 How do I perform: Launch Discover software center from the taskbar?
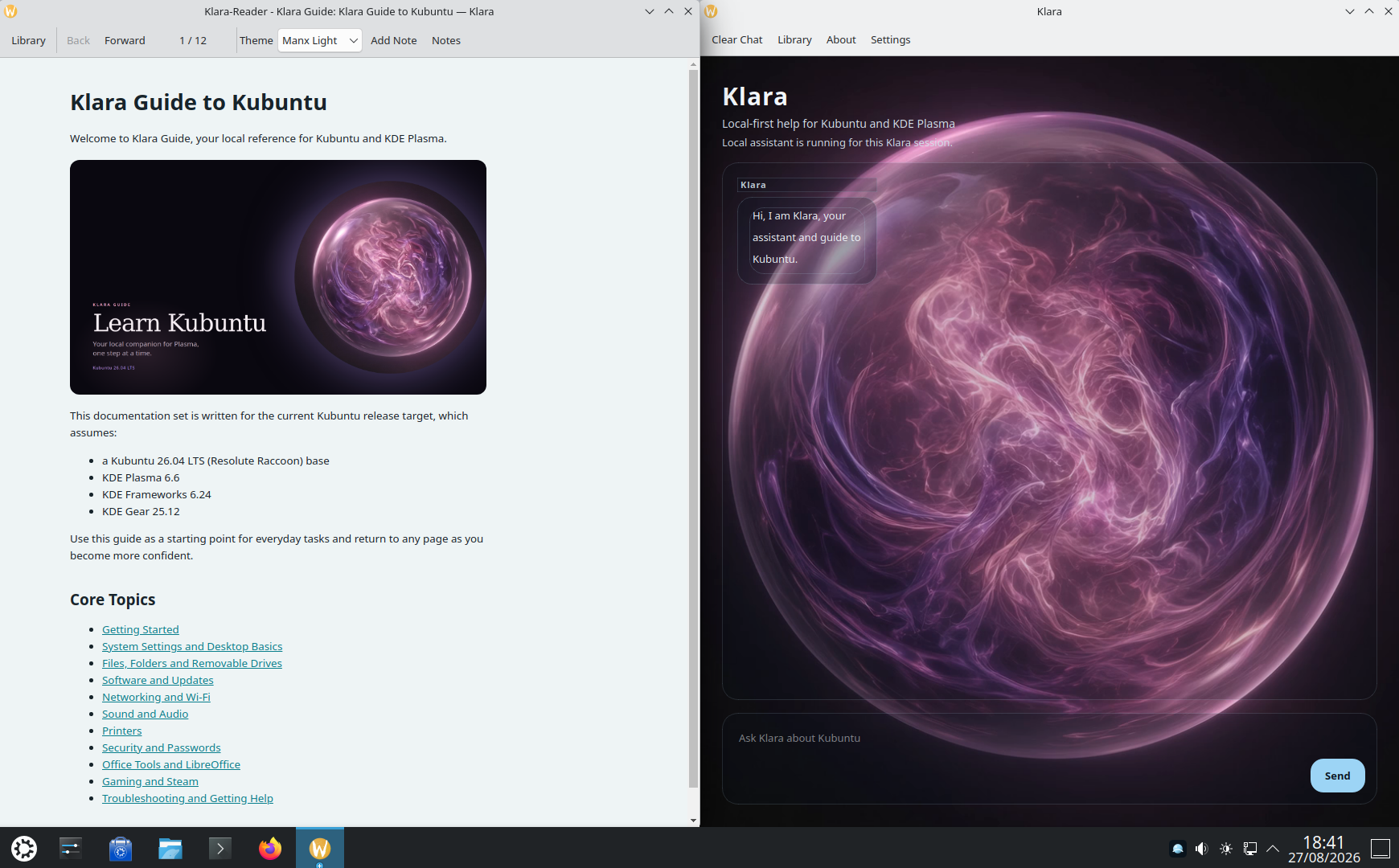coord(121,848)
